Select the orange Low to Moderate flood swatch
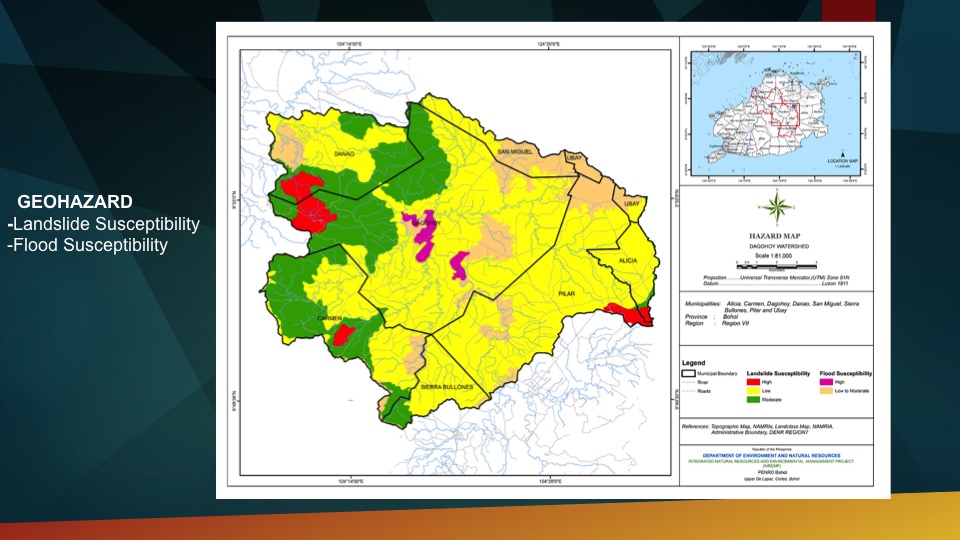 (827, 390)
